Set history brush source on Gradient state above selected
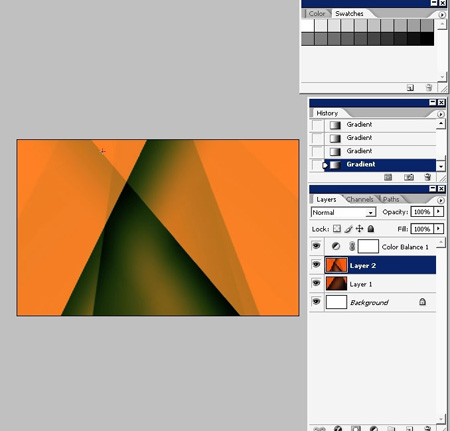 [x=317, y=152]
